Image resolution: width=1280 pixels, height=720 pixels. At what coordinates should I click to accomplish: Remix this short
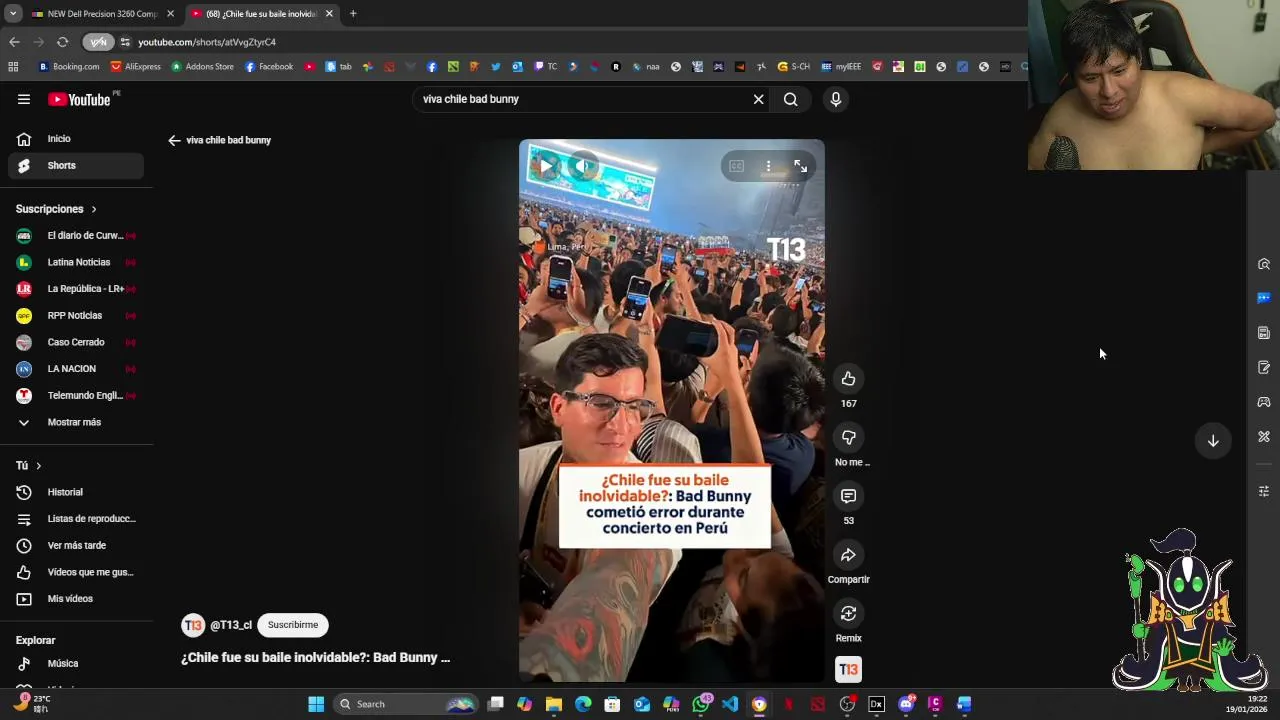(848, 613)
